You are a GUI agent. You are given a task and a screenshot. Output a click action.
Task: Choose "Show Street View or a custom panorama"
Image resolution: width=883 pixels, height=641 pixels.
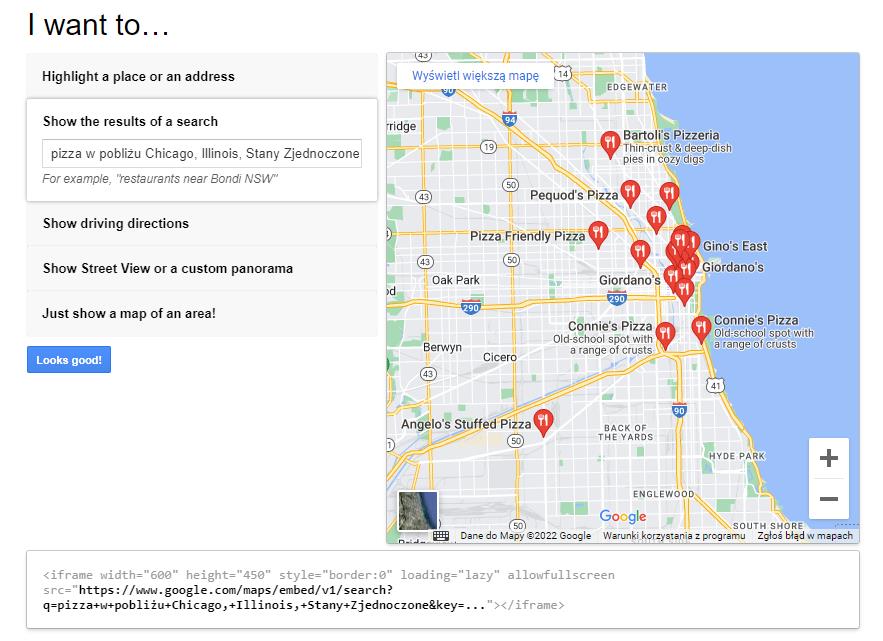click(202, 269)
